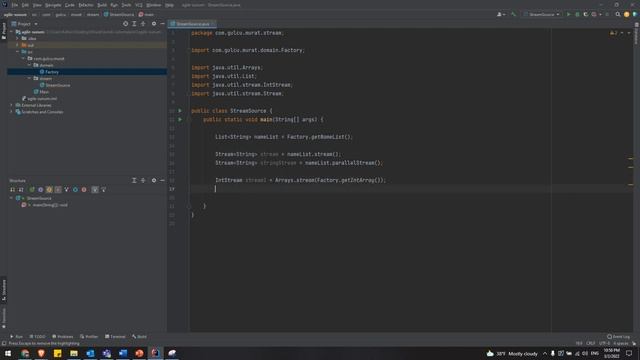Collapse StreamSource node in Structure
640x360 pixels.
click(11, 198)
